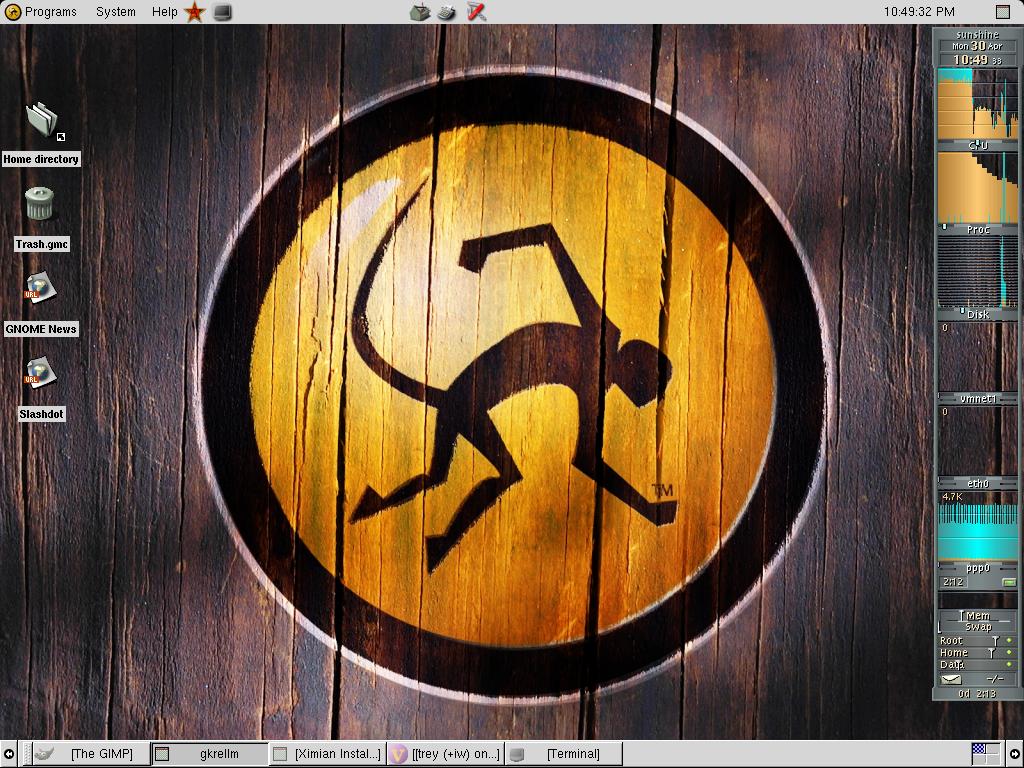
Task: Toggle the Data mount indicator light
Action: pos(1009,665)
